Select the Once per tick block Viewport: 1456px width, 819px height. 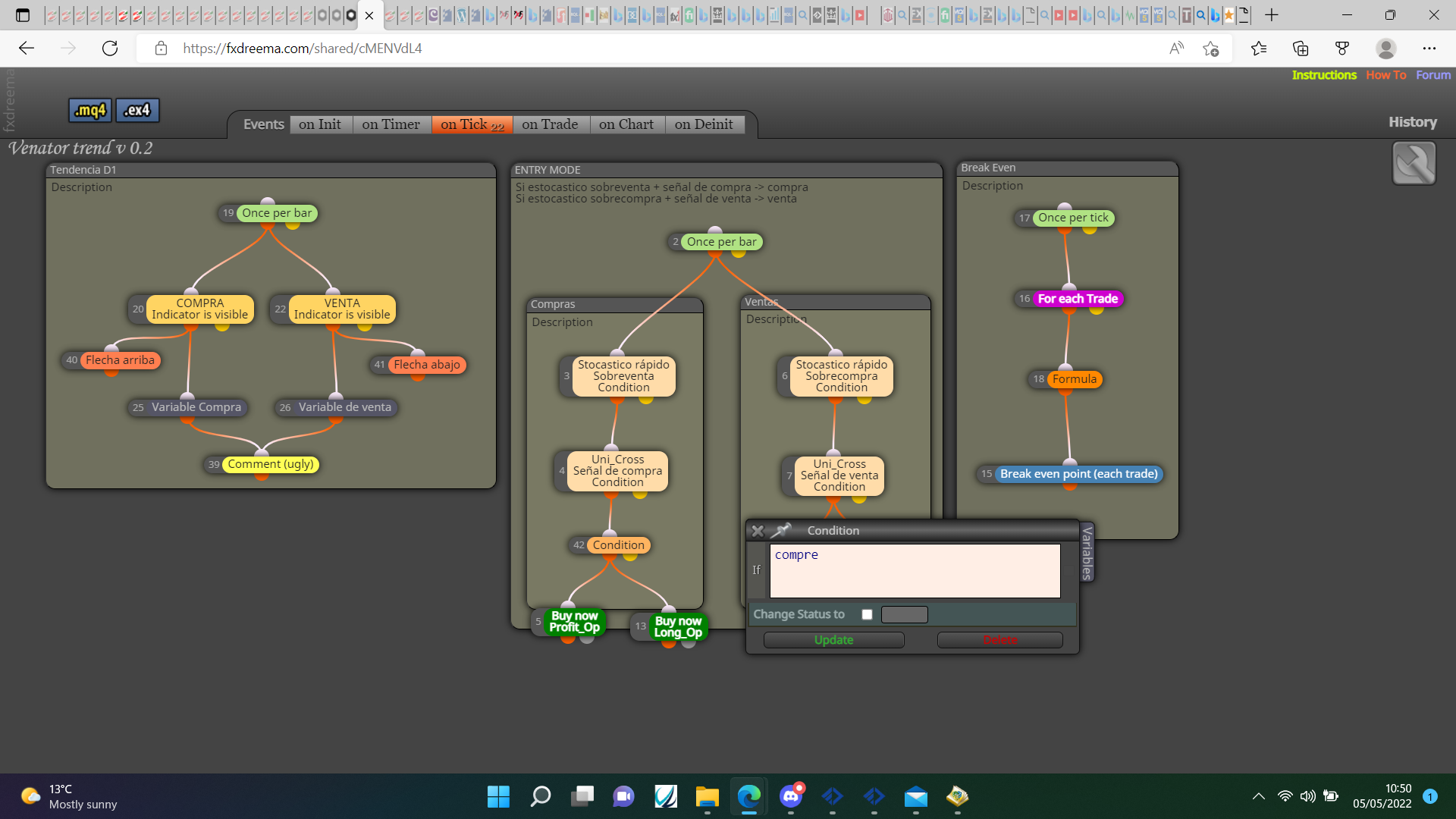coord(1073,218)
